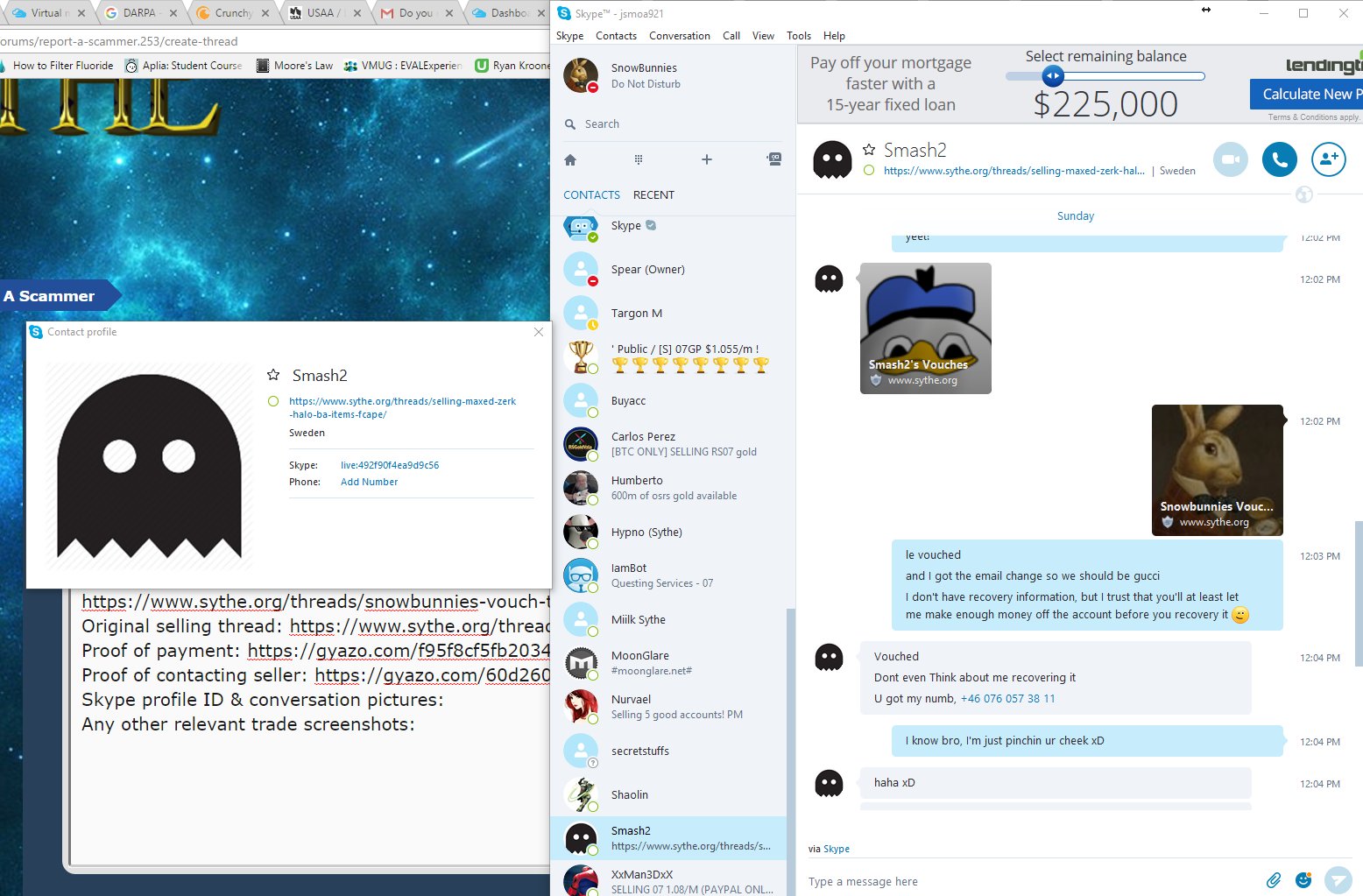Click the add contact icon in sidebar

(774, 159)
